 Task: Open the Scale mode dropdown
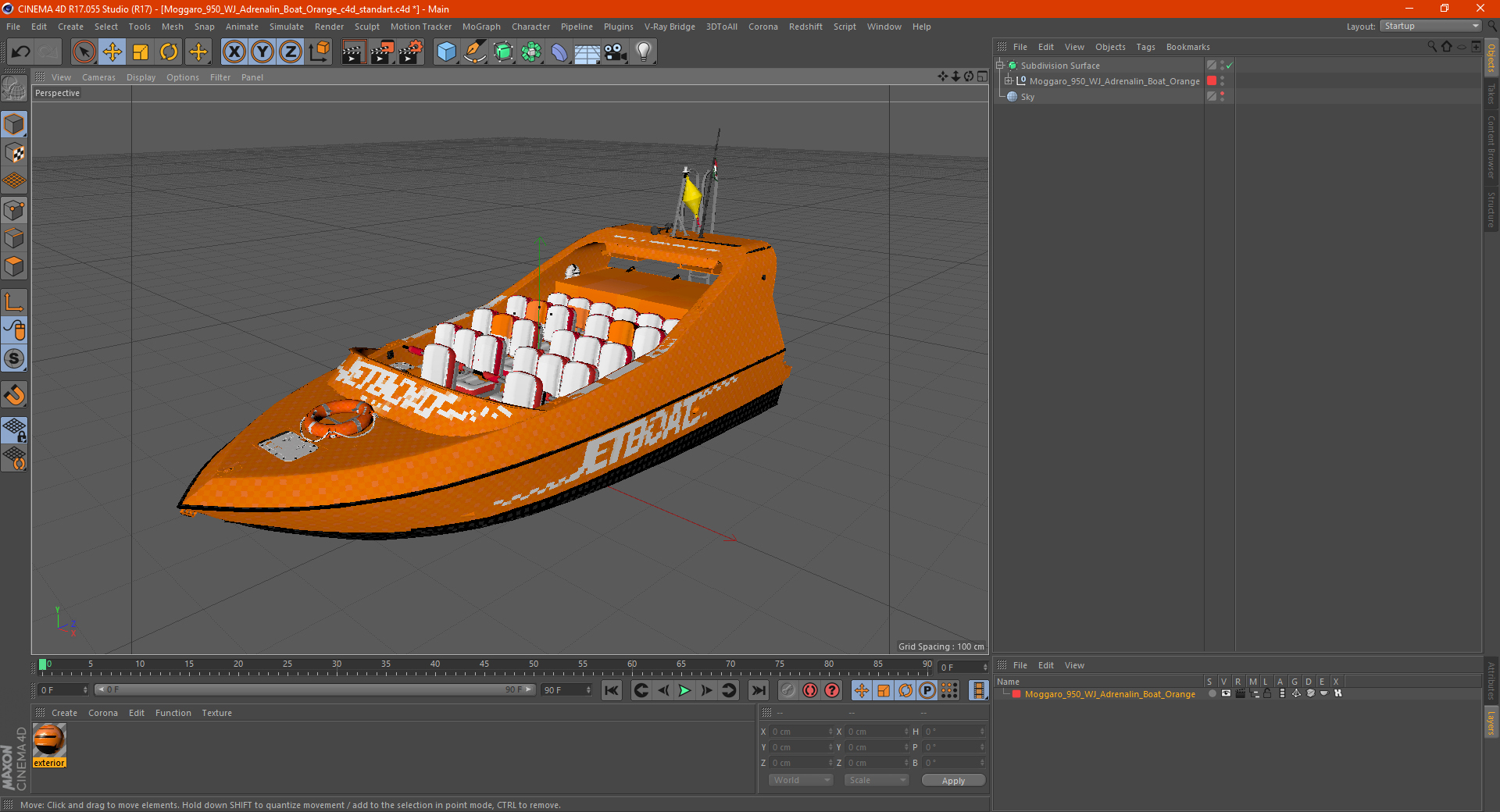877,780
